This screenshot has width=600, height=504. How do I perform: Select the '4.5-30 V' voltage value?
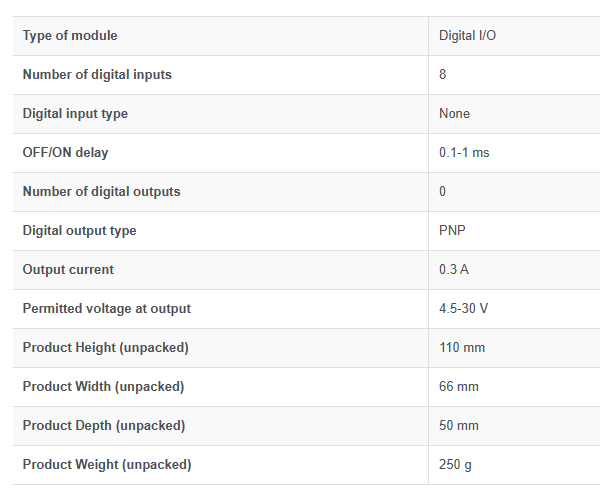[x=463, y=309]
